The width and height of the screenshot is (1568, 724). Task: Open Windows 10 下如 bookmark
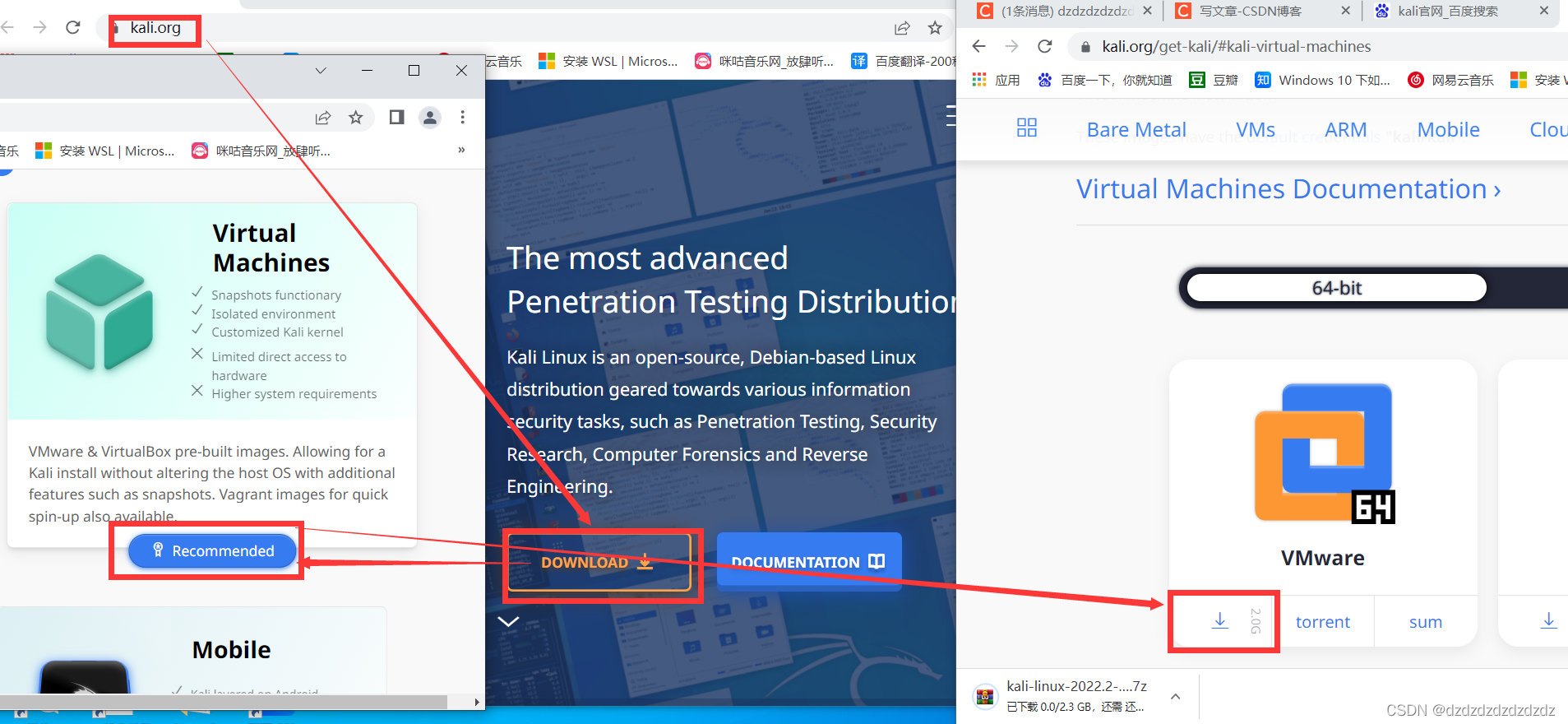point(1322,80)
